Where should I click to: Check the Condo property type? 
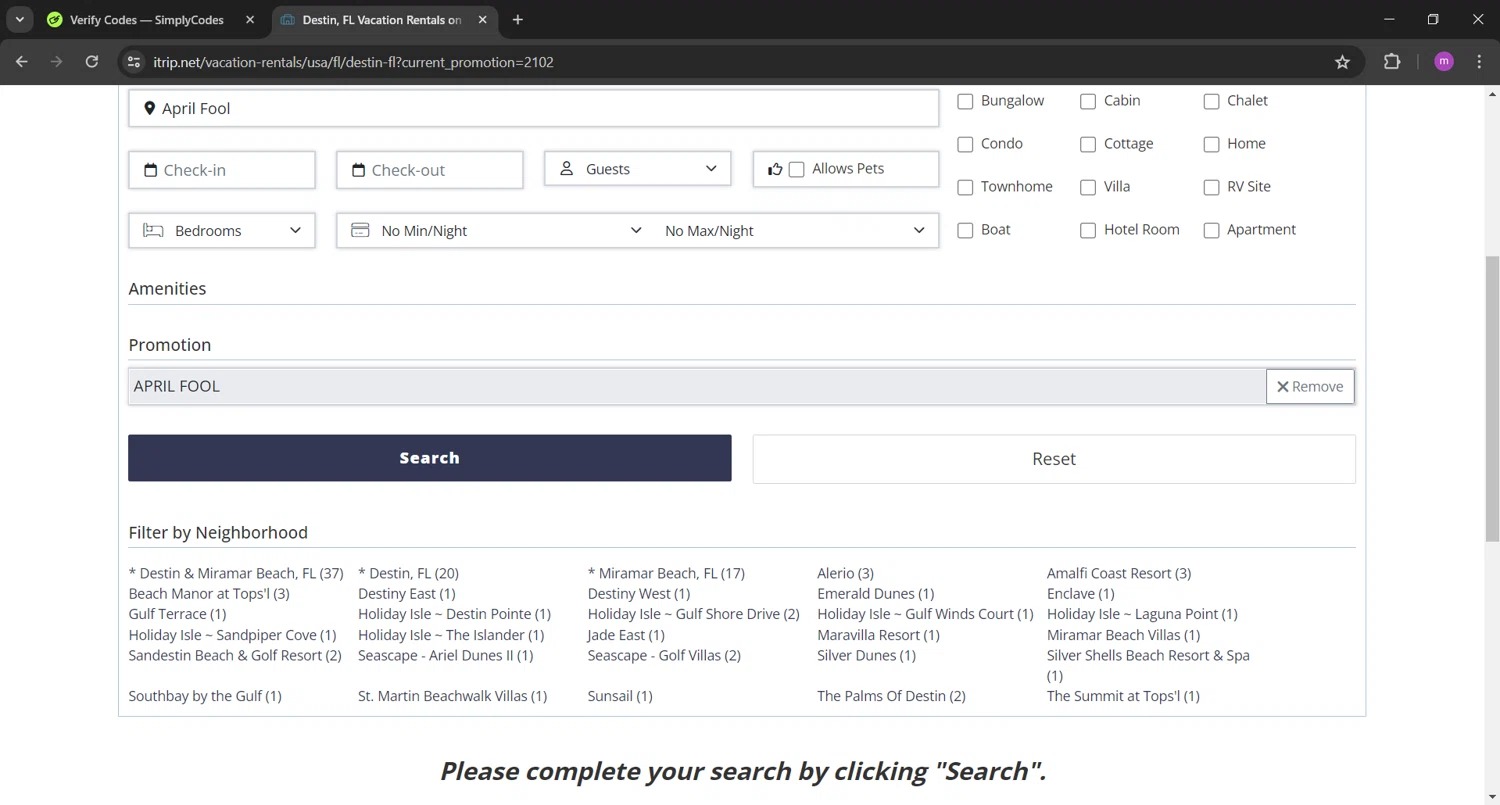pos(966,144)
